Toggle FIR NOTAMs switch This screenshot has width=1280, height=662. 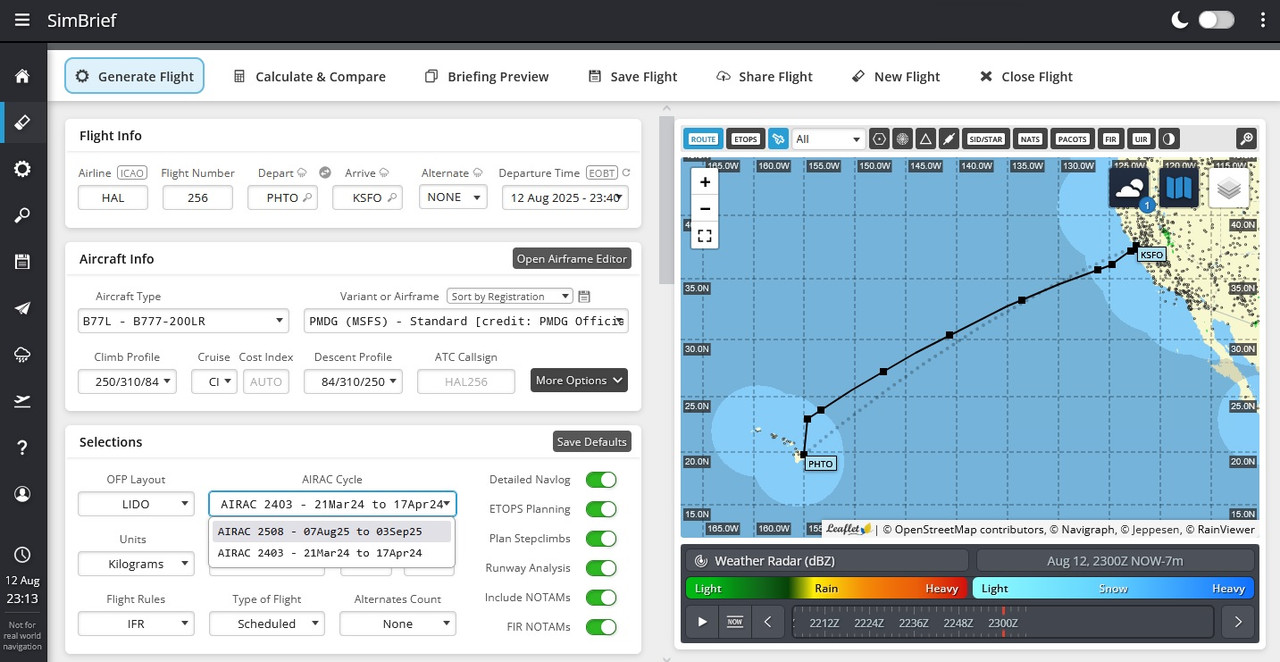pos(601,627)
